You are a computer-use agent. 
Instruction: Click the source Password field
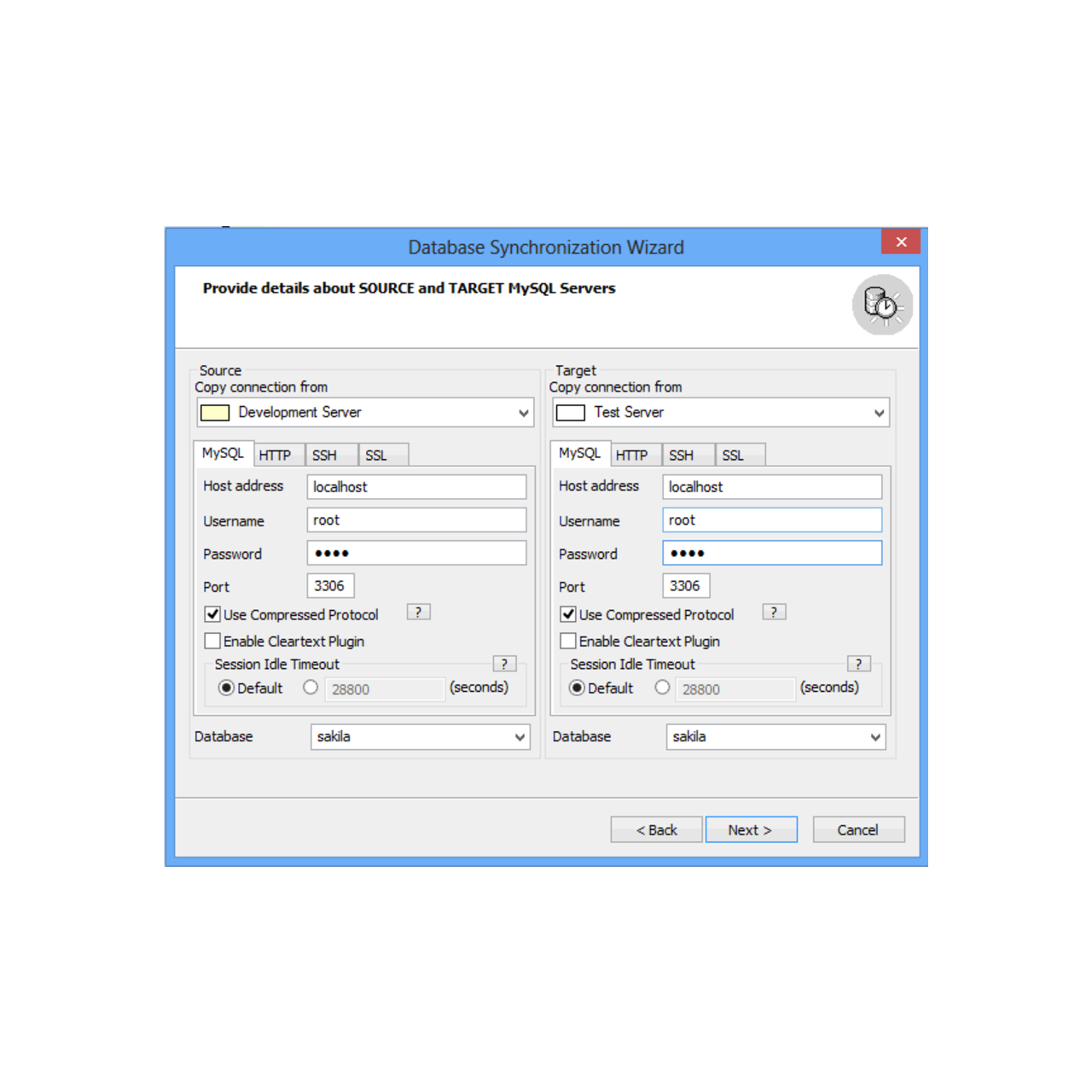415,552
